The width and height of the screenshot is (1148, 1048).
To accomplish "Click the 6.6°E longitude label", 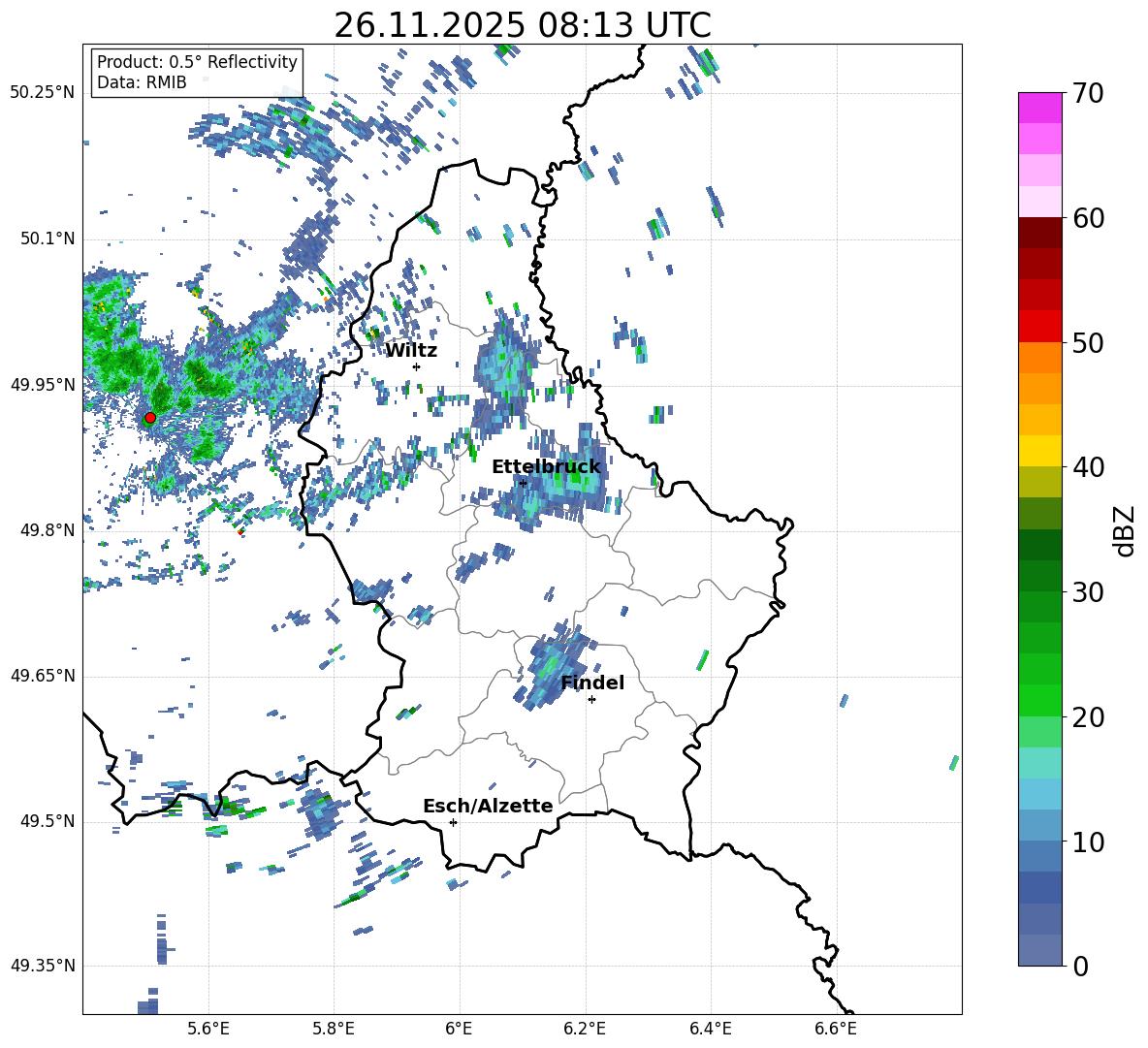I will (x=836, y=1030).
